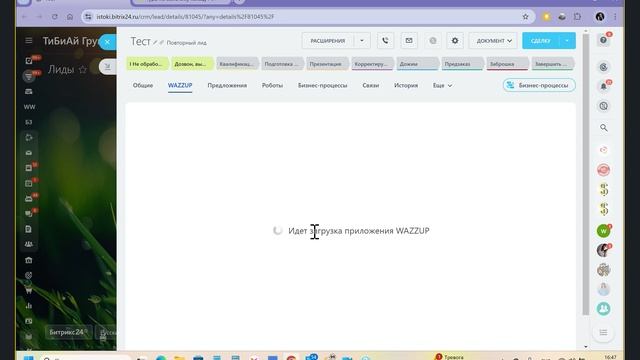Click the taskbar clock
This screenshot has width=640, height=360.
click(x=610, y=357)
